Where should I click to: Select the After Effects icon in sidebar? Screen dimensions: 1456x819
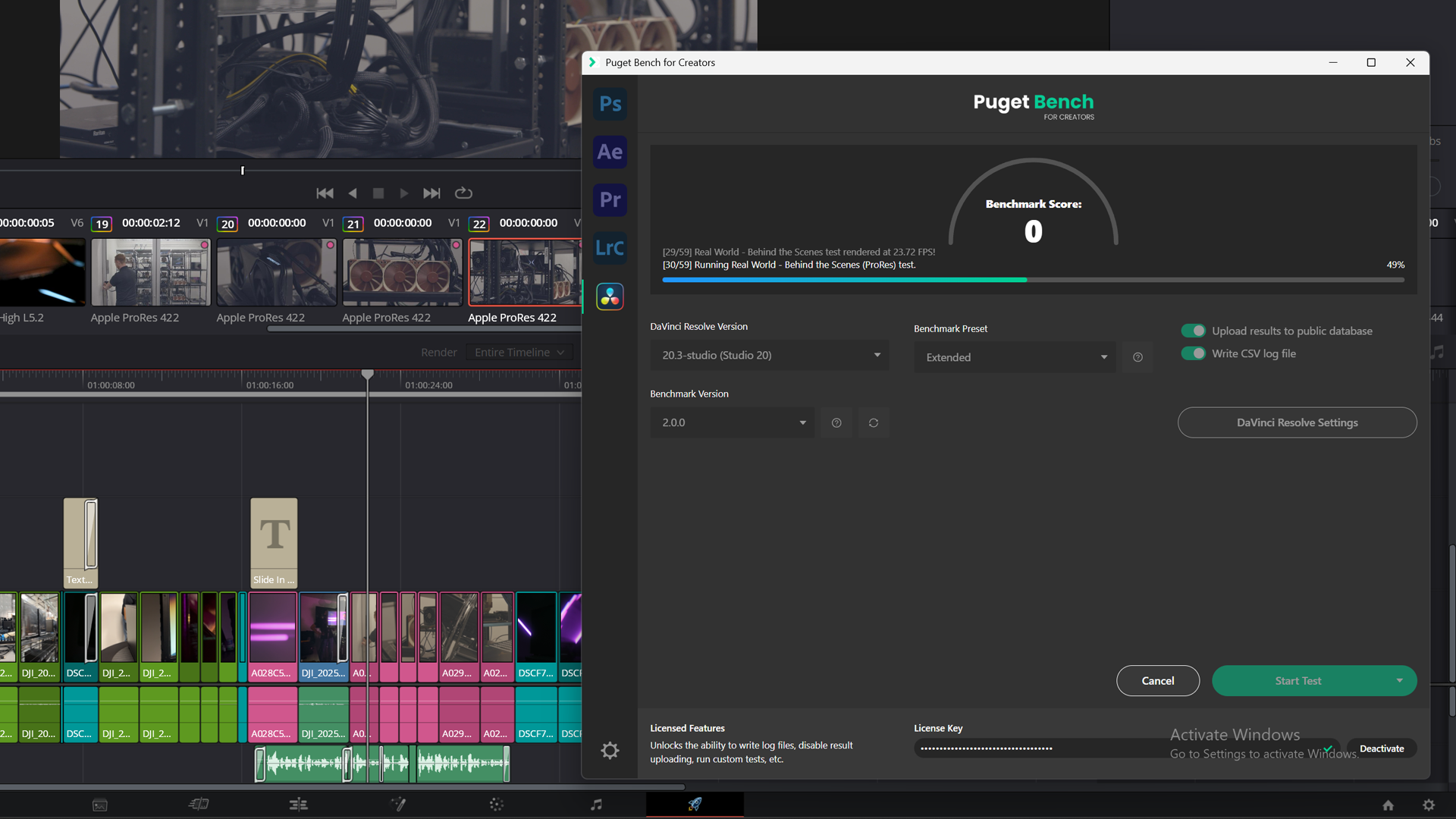click(x=610, y=152)
